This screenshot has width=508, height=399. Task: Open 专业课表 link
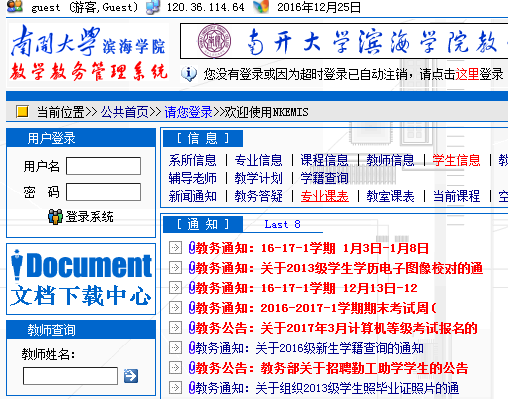pos(324,196)
